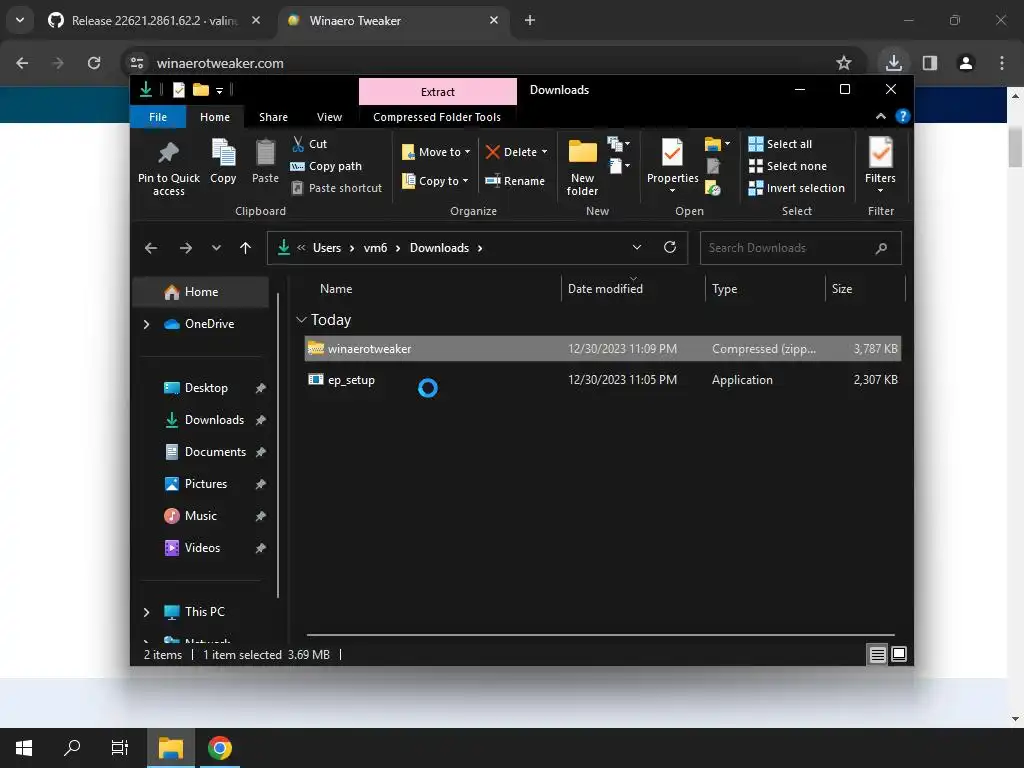Open Home in navigation pane
This screenshot has height=768, width=1024.
[200, 292]
